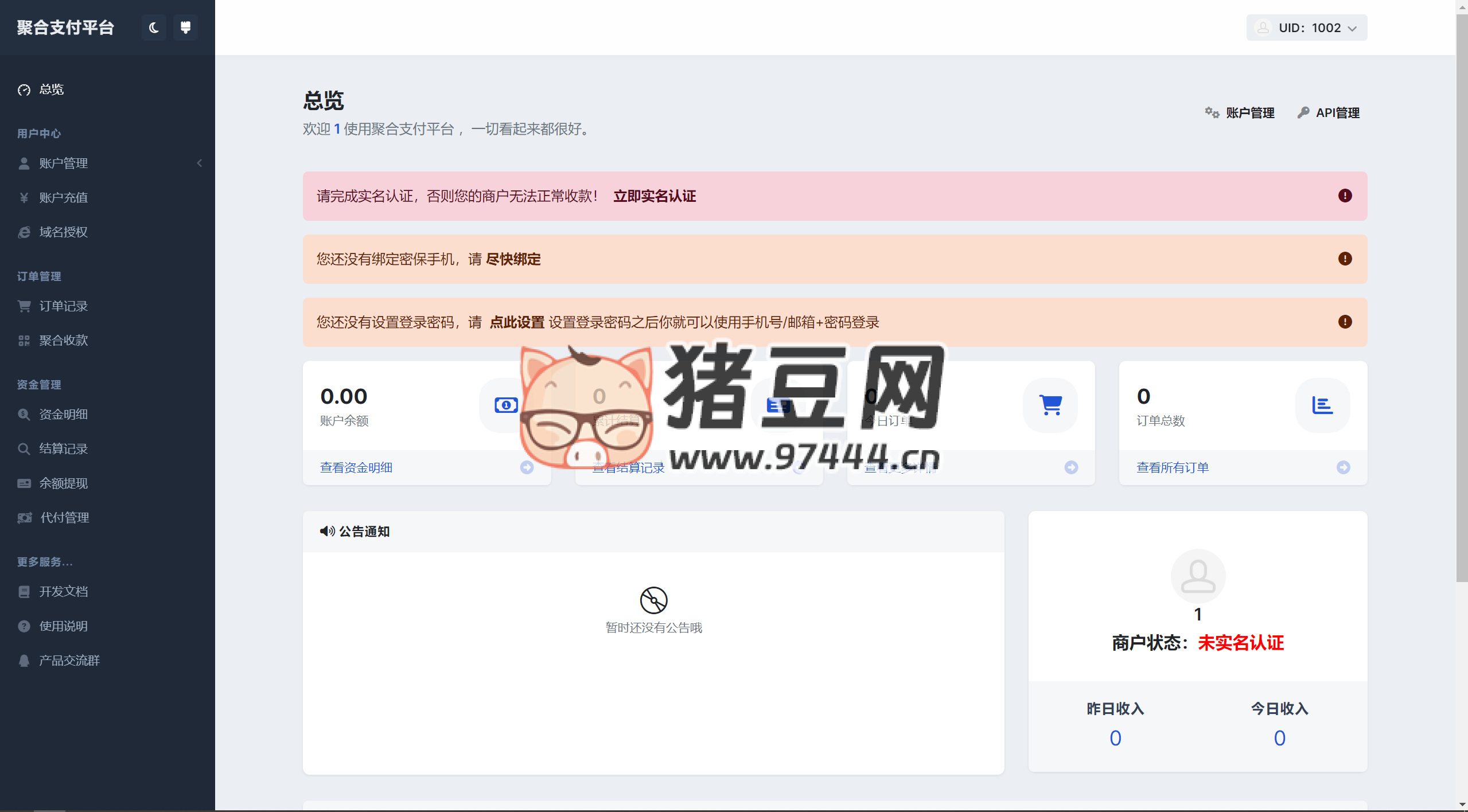
Task: Click the 点此设置 password link
Action: coord(517,322)
